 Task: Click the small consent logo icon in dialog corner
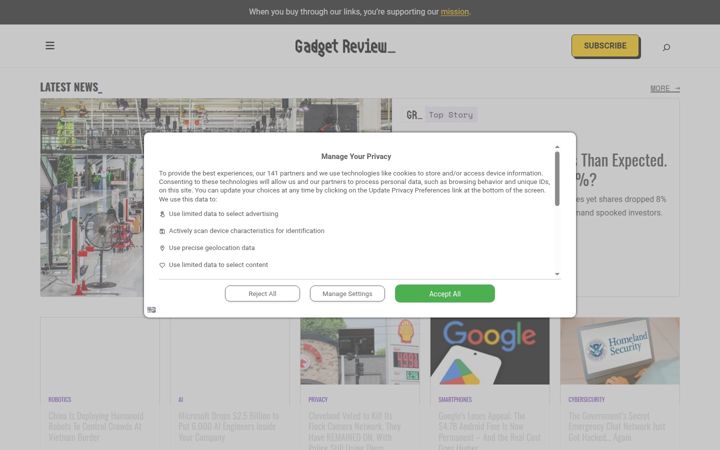click(152, 310)
